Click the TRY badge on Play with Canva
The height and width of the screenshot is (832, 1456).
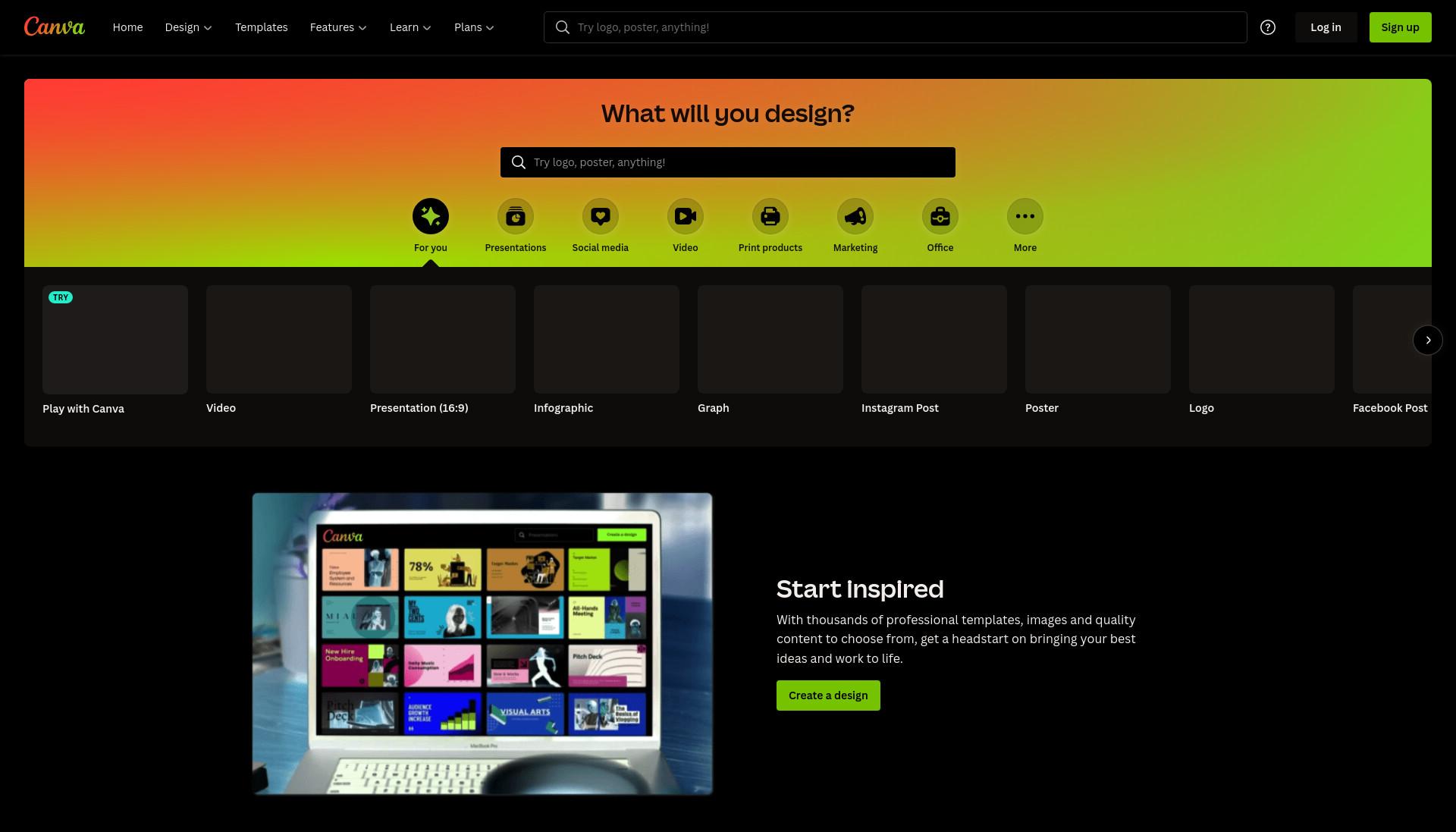tap(61, 297)
